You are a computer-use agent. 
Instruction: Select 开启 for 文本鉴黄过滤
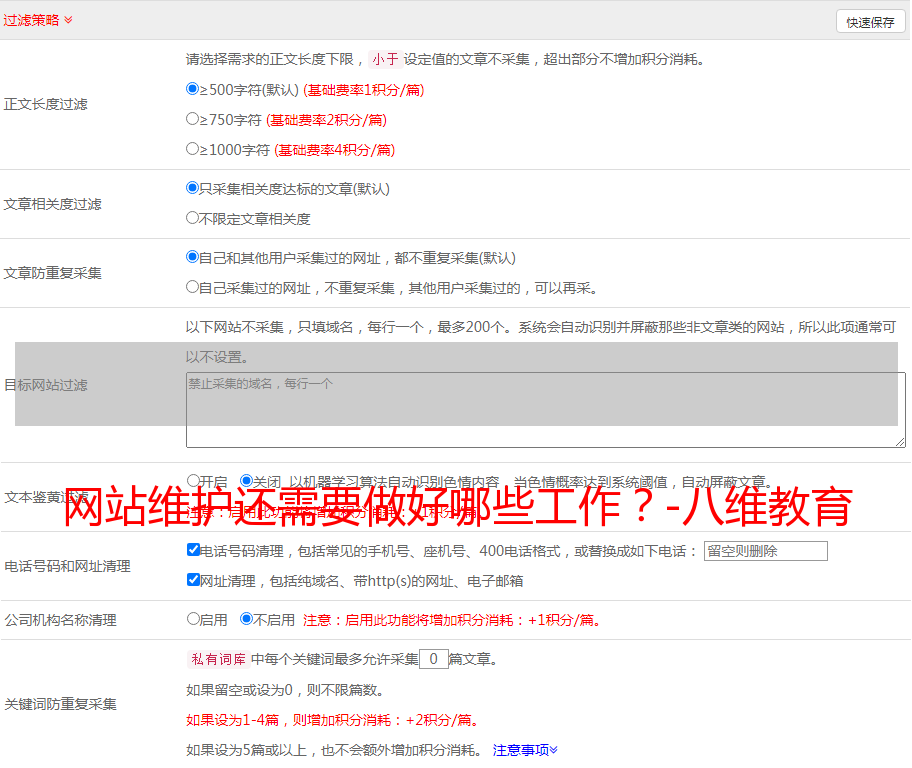(194, 481)
